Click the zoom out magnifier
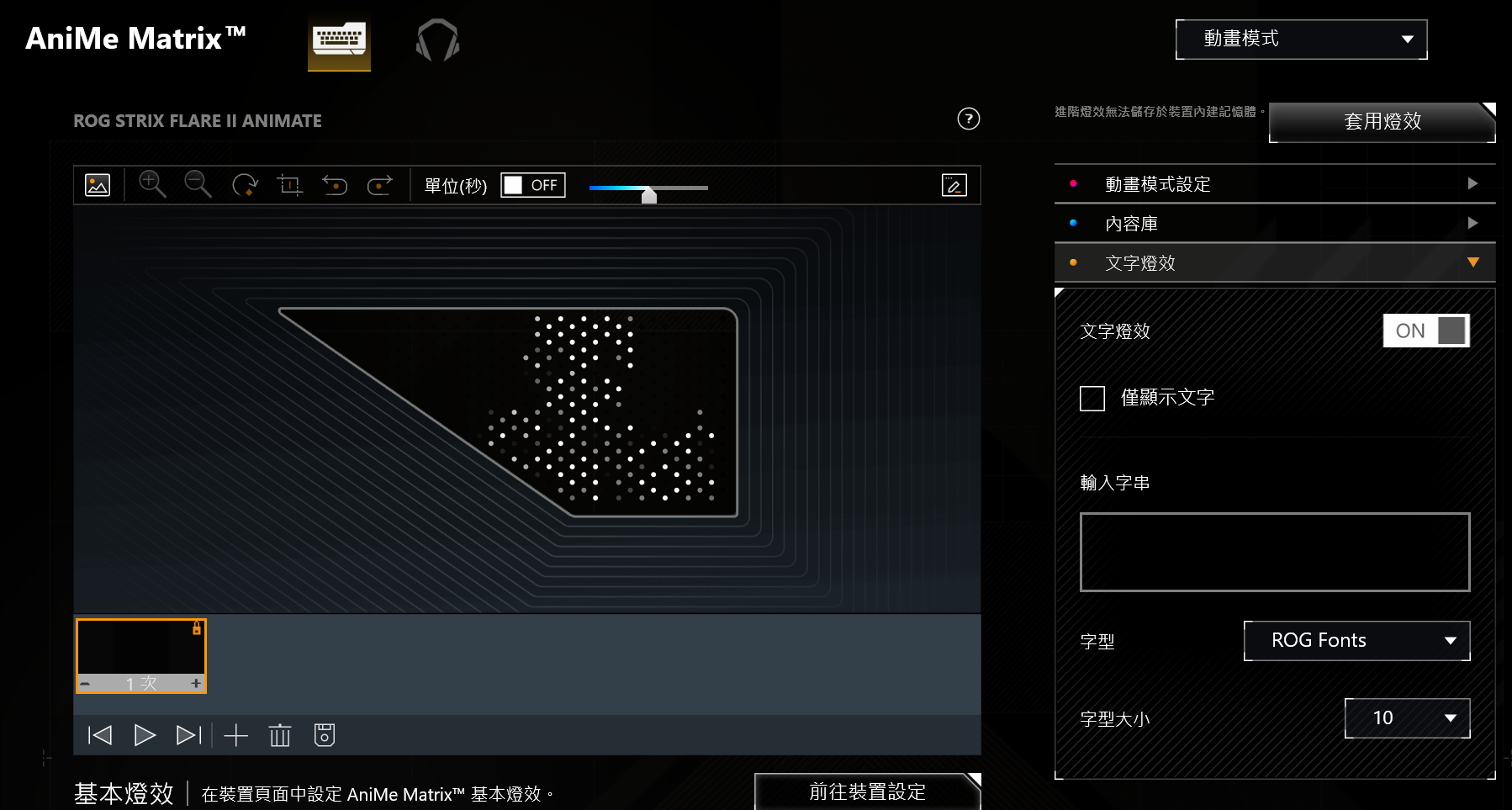Image resolution: width=1512 pixels, height=810 pixels. pos(198,184)
